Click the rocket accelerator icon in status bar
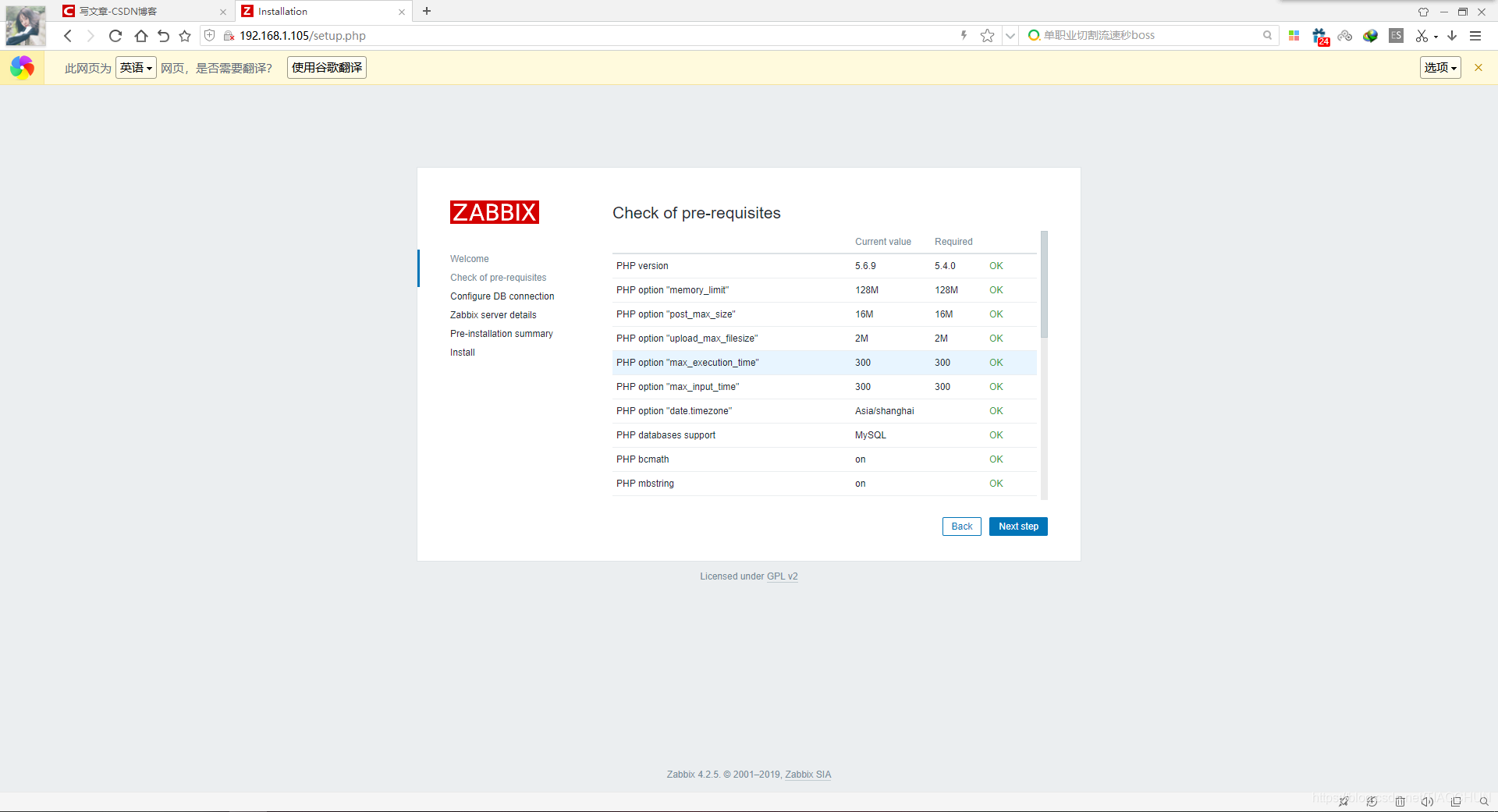Image resolution: width=1498 pixels, height=812 pixels. pos(1344,801)
